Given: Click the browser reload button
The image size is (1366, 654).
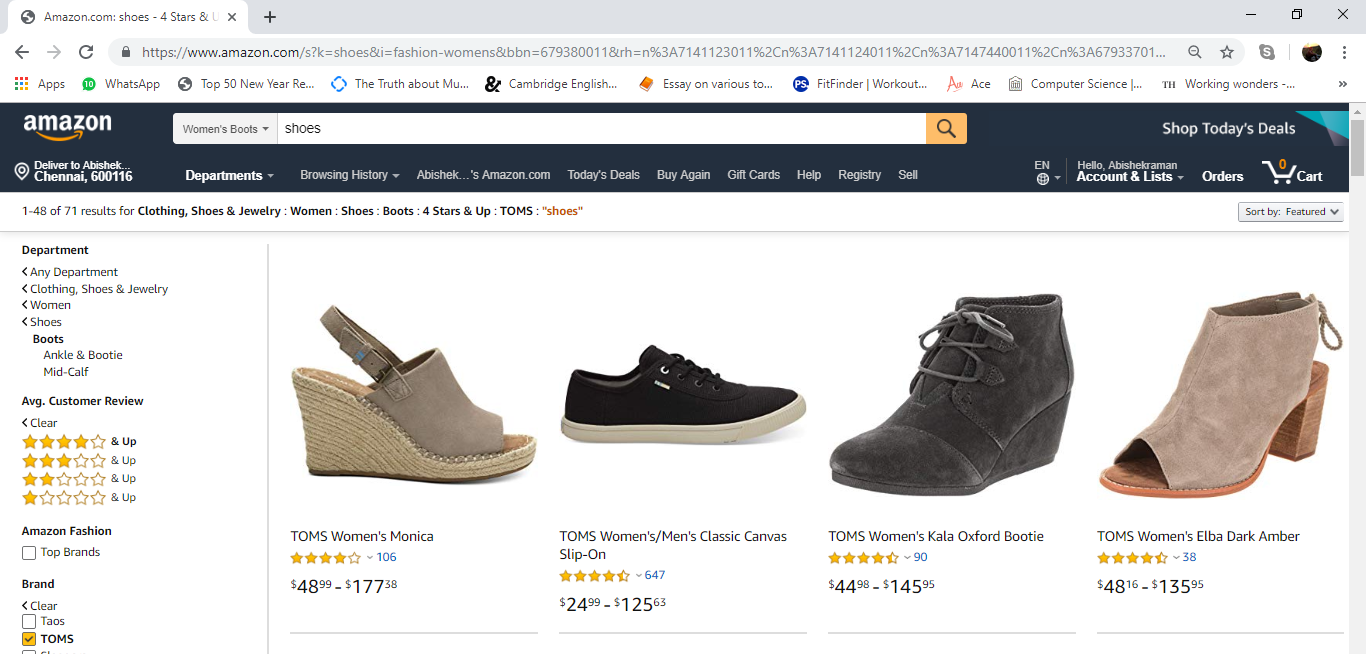Looking at the screenshot, I should (x=86, y=52).
